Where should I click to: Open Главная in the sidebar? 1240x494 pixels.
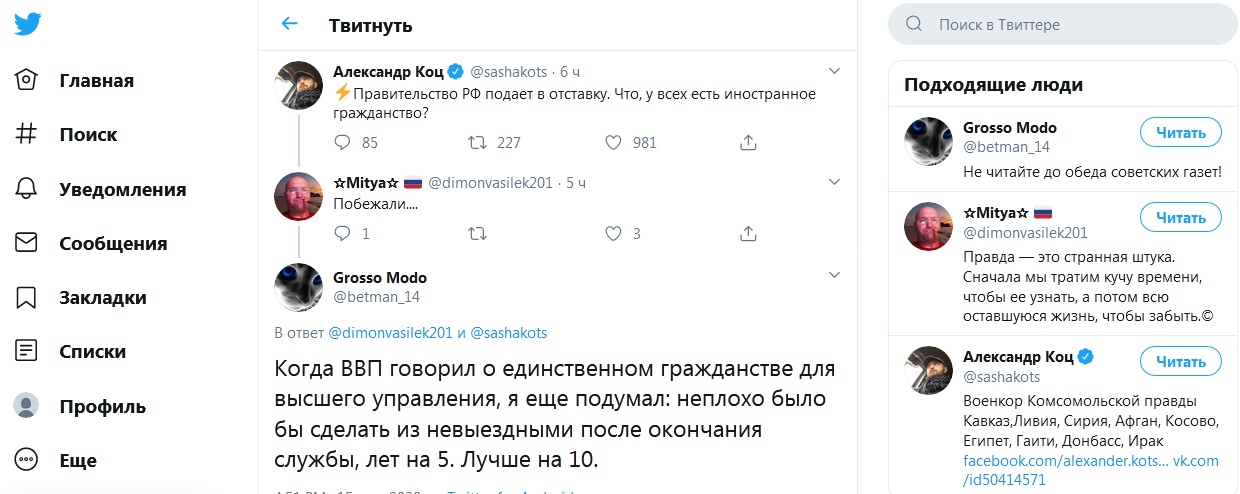[x=96, y=81]
